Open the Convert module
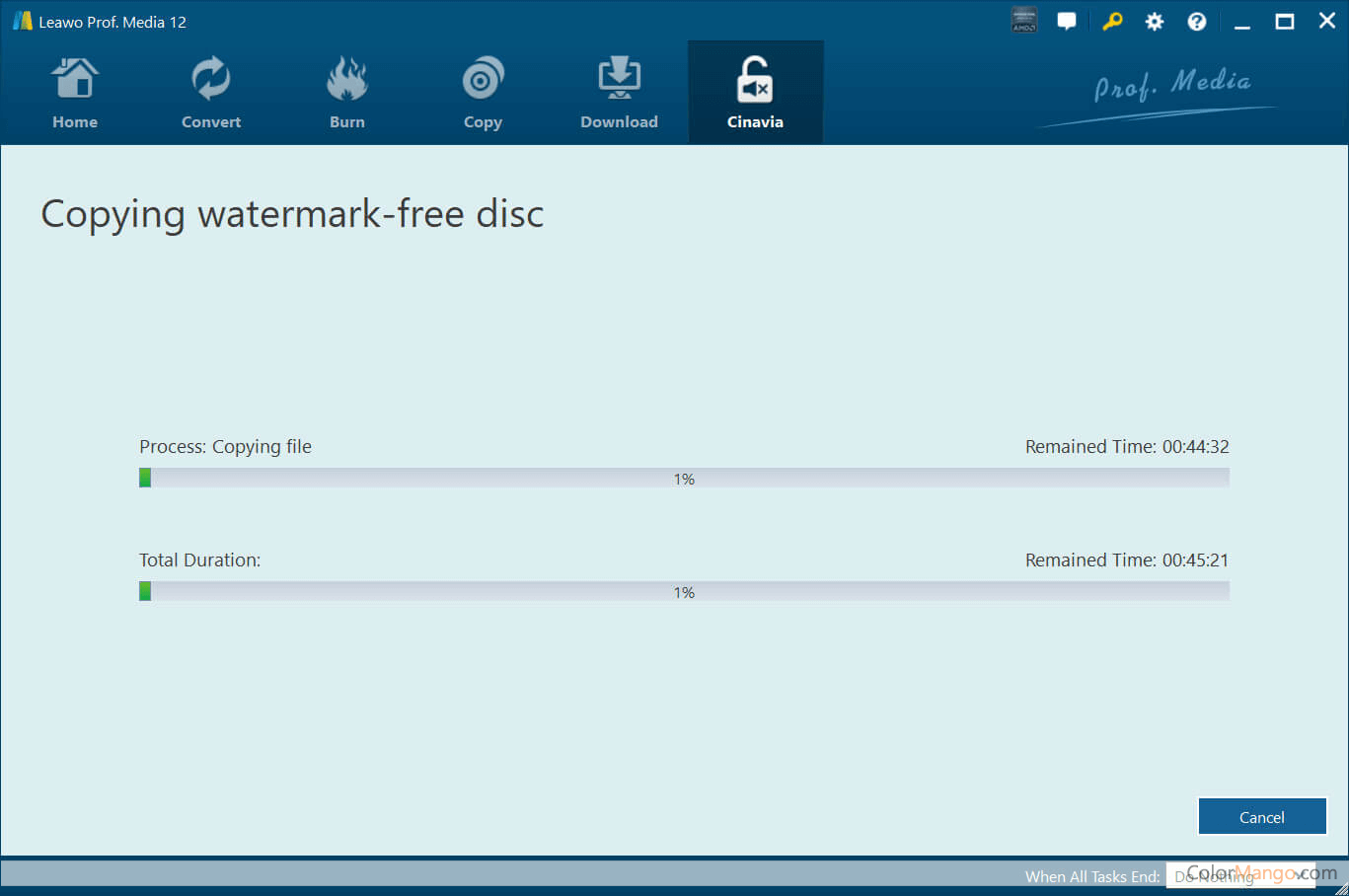The image size is (1349, 896). [x=211, y=94]
